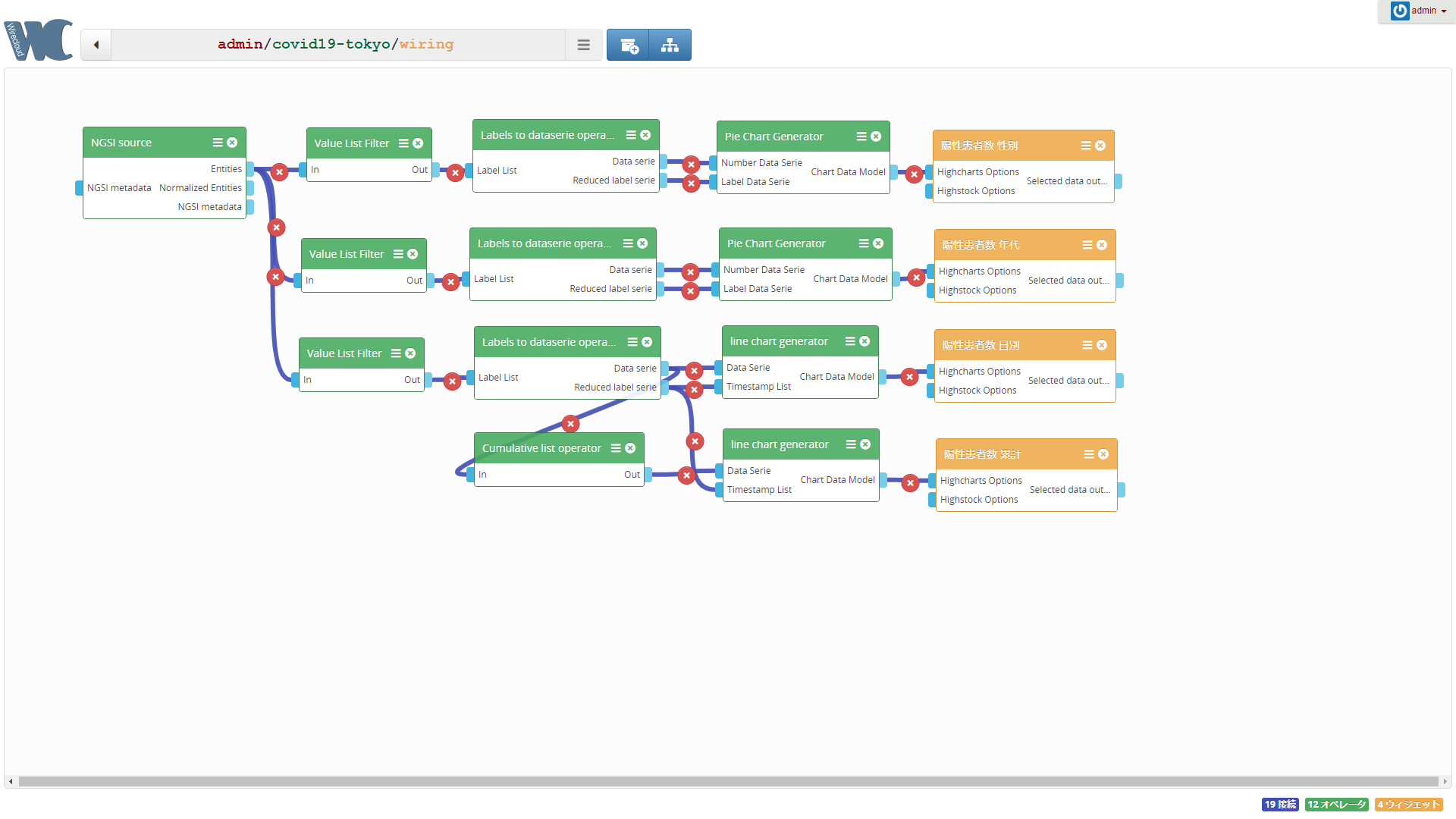Delete connection from Entities endpoint
This screenshot has height=819, width=1456.
point(279,171)
